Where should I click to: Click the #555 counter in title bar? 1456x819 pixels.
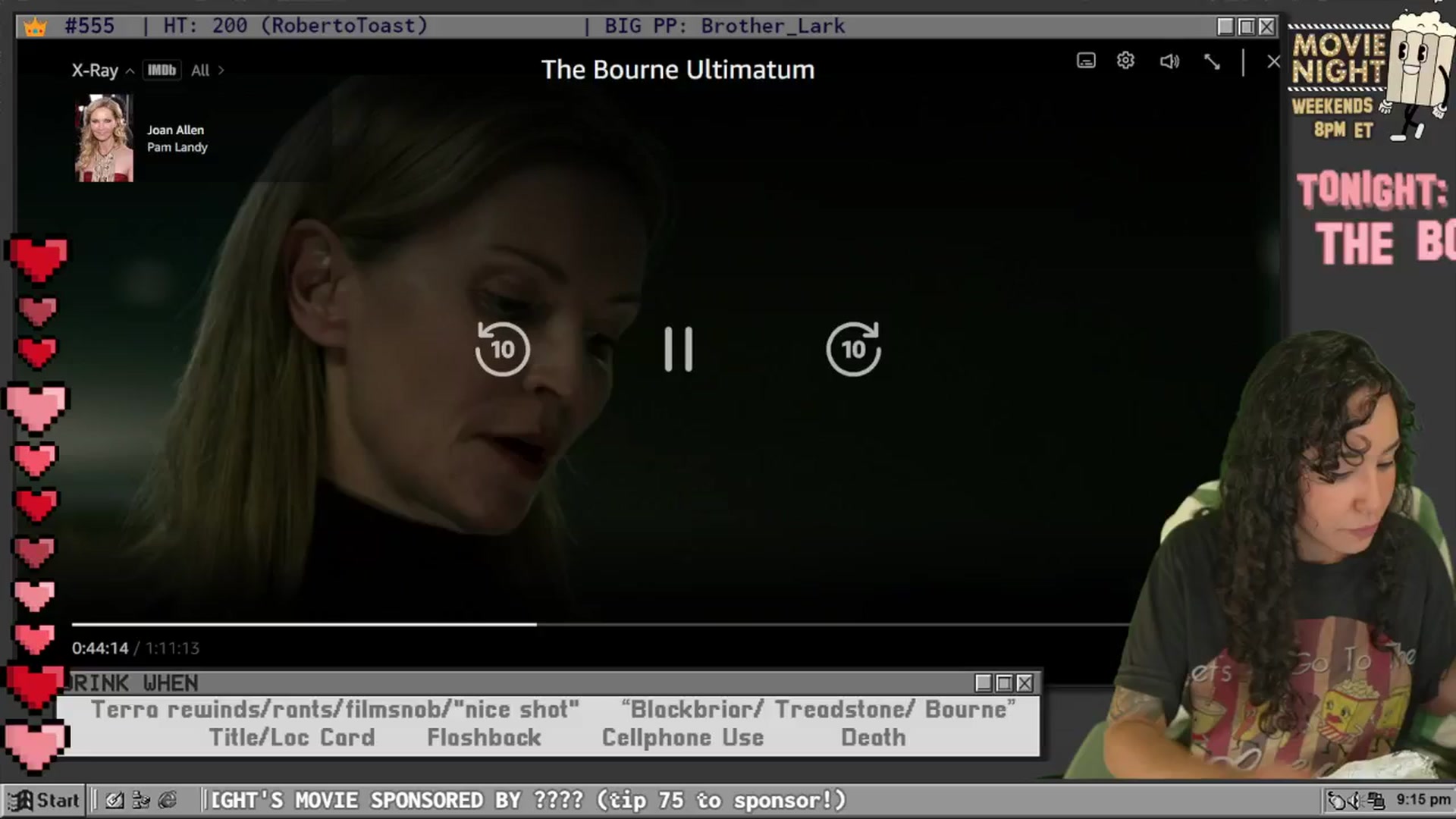click(x=89, y=27)
